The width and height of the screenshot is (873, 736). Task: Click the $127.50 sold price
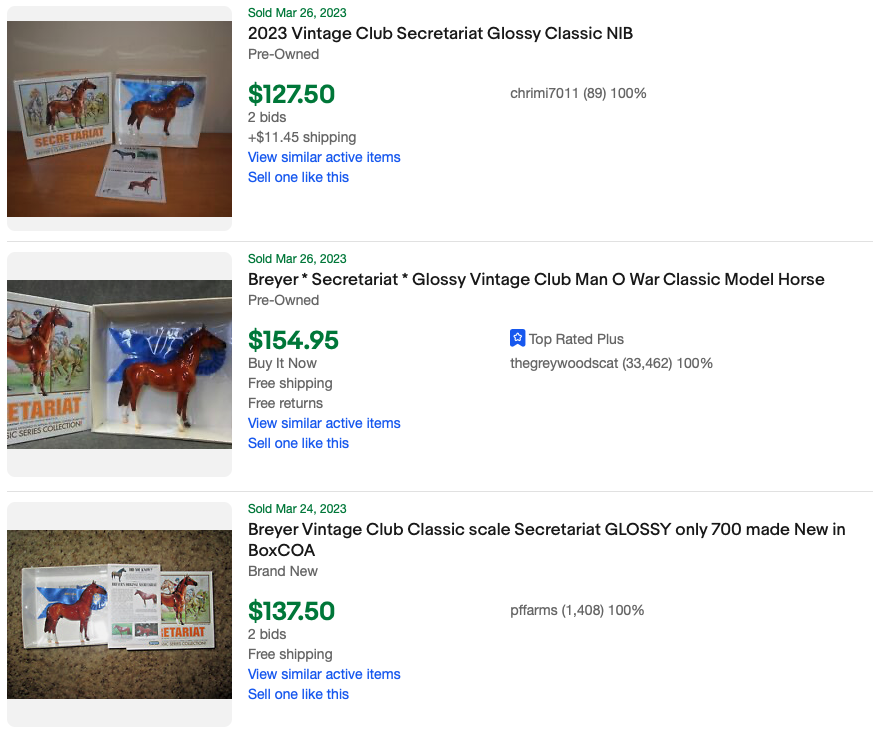coord(291,95)
